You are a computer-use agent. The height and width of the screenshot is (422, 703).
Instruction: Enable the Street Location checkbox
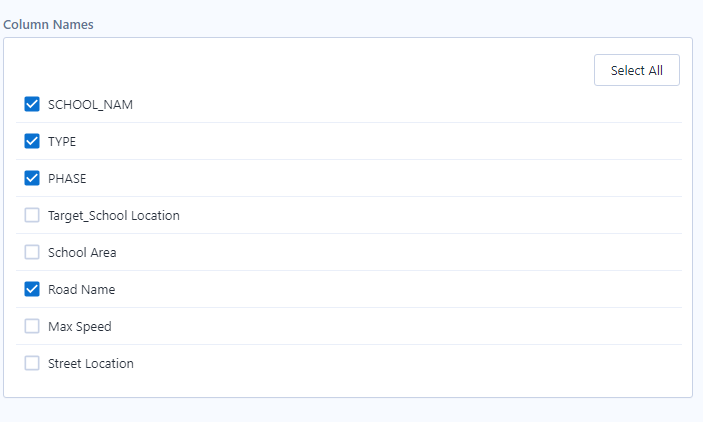point(32,363)
